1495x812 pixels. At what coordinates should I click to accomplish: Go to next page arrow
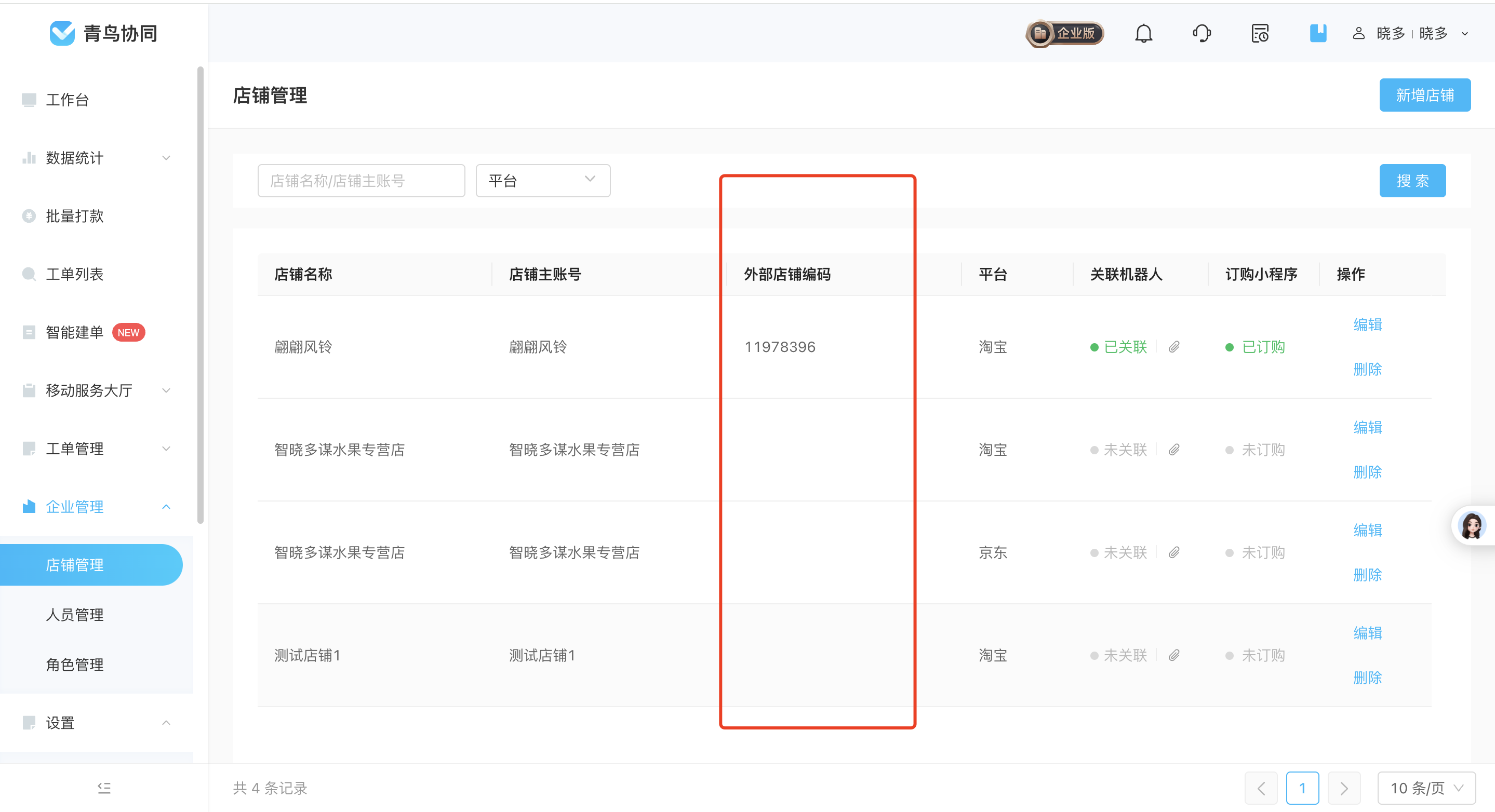(1344, 788)
